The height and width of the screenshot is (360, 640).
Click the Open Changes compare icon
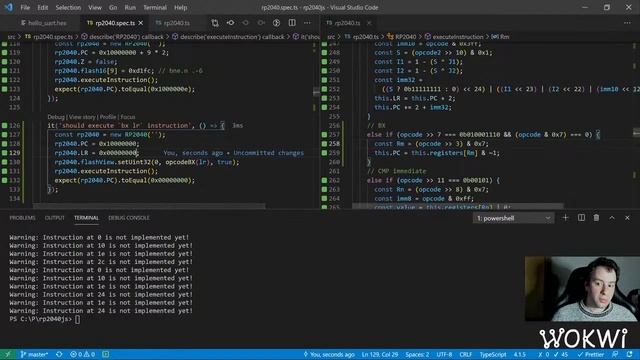[215, 23]
